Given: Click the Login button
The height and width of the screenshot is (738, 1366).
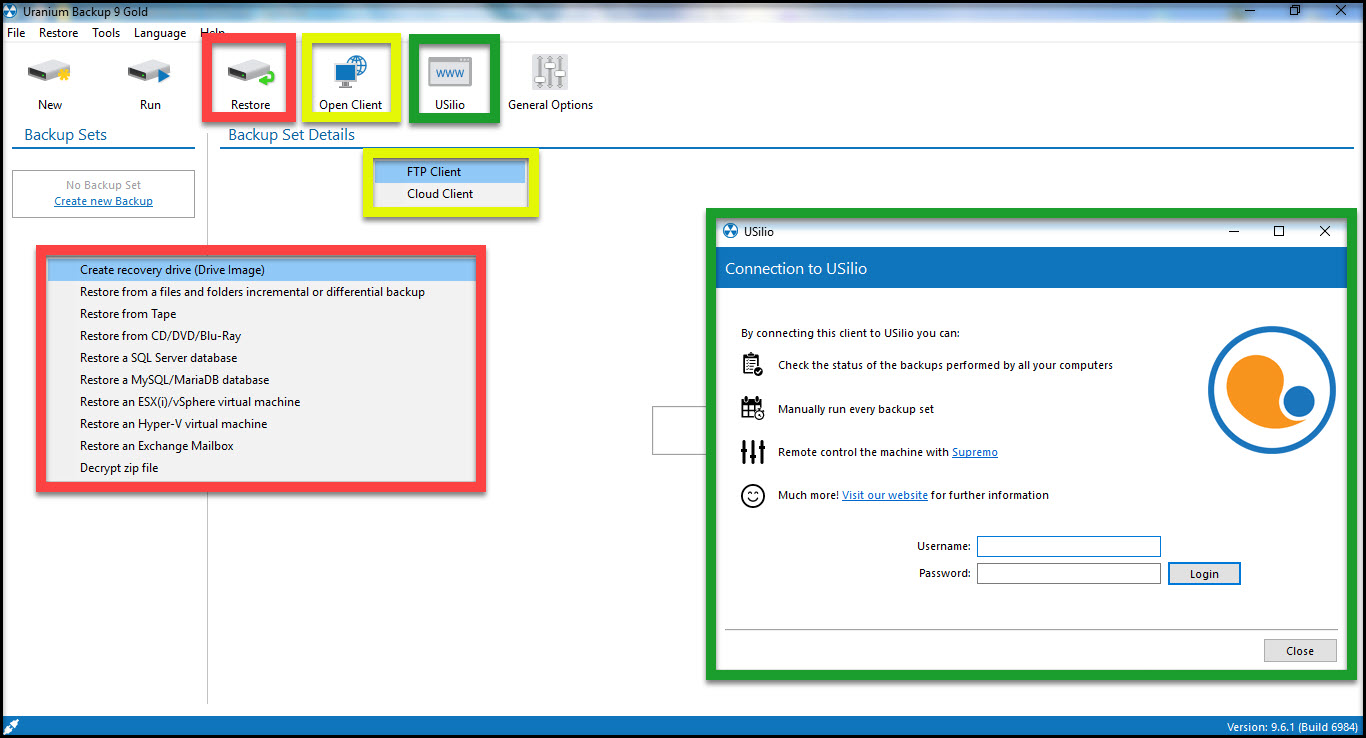Looking at the screenshot, I should click(x=1204, y=574).
